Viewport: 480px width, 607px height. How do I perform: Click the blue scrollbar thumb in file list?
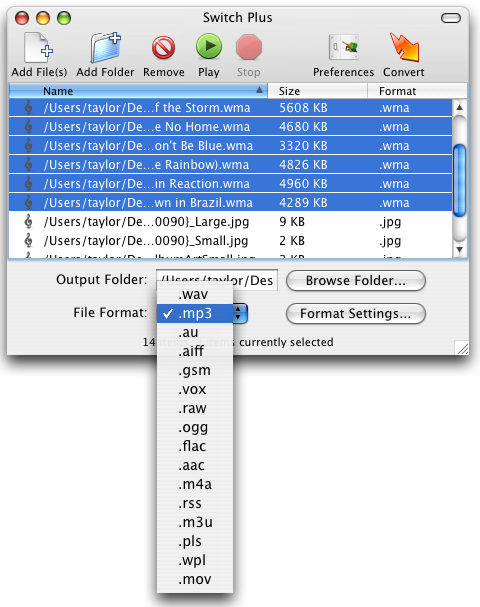(x=459, y=180)
